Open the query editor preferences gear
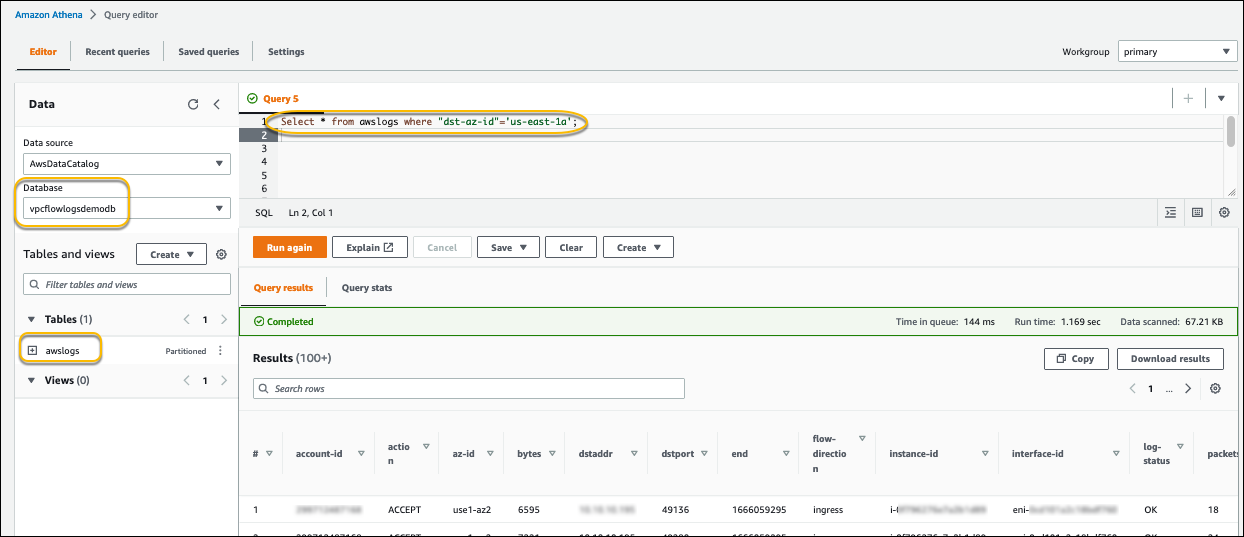 [x=1223, y=213]
